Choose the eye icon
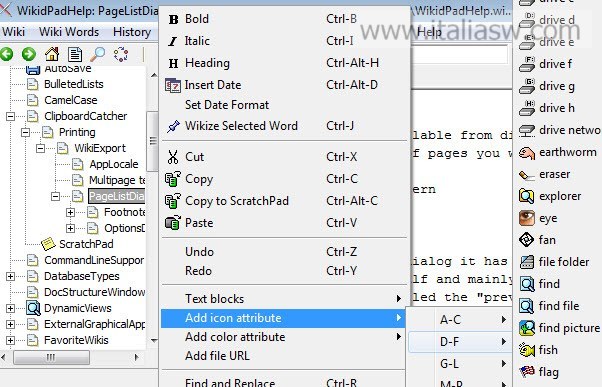This screenshot has height=387, width=602. click(x=538, y=218)
